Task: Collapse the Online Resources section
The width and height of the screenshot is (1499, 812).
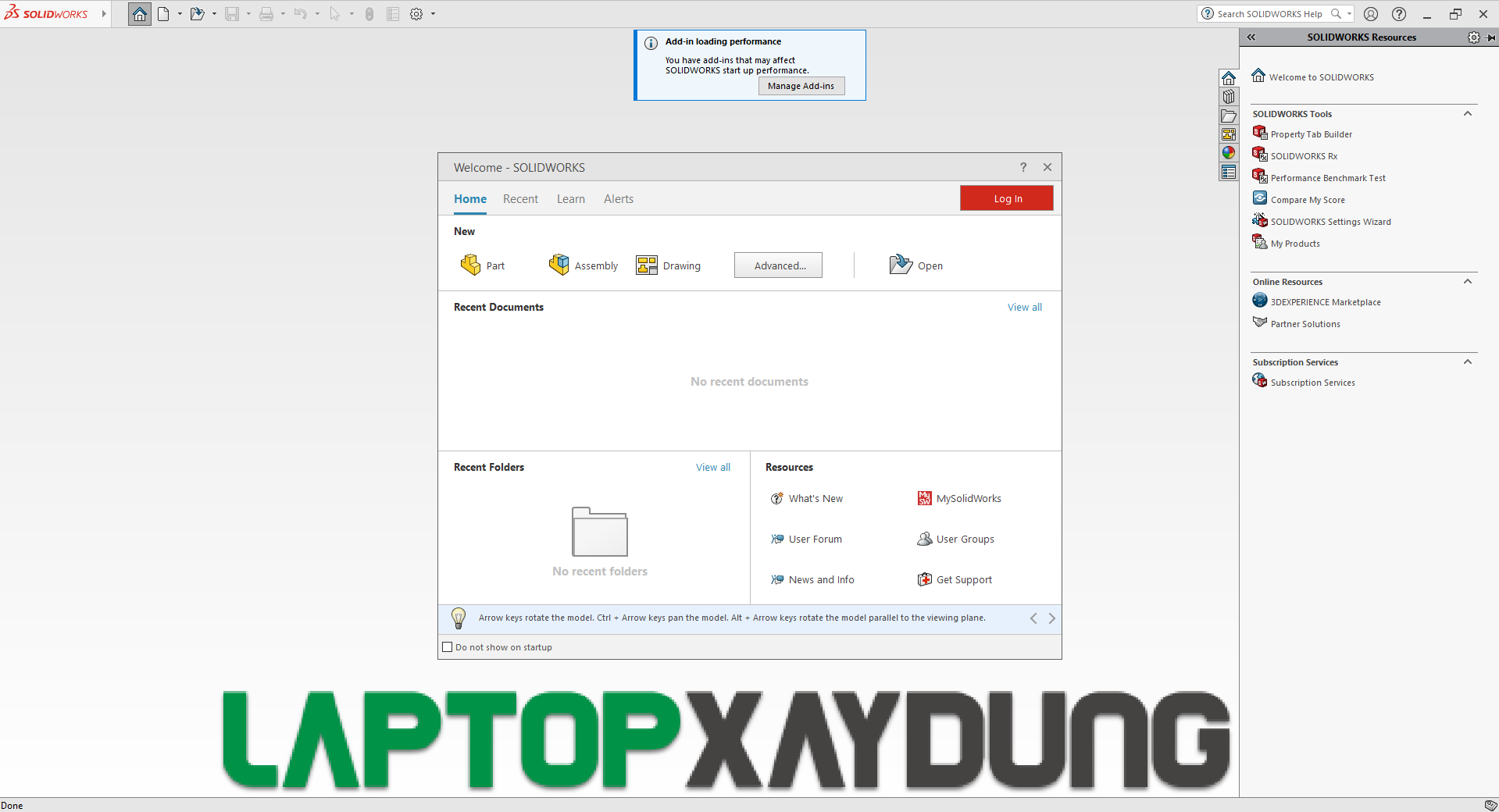Action: 1468,281
